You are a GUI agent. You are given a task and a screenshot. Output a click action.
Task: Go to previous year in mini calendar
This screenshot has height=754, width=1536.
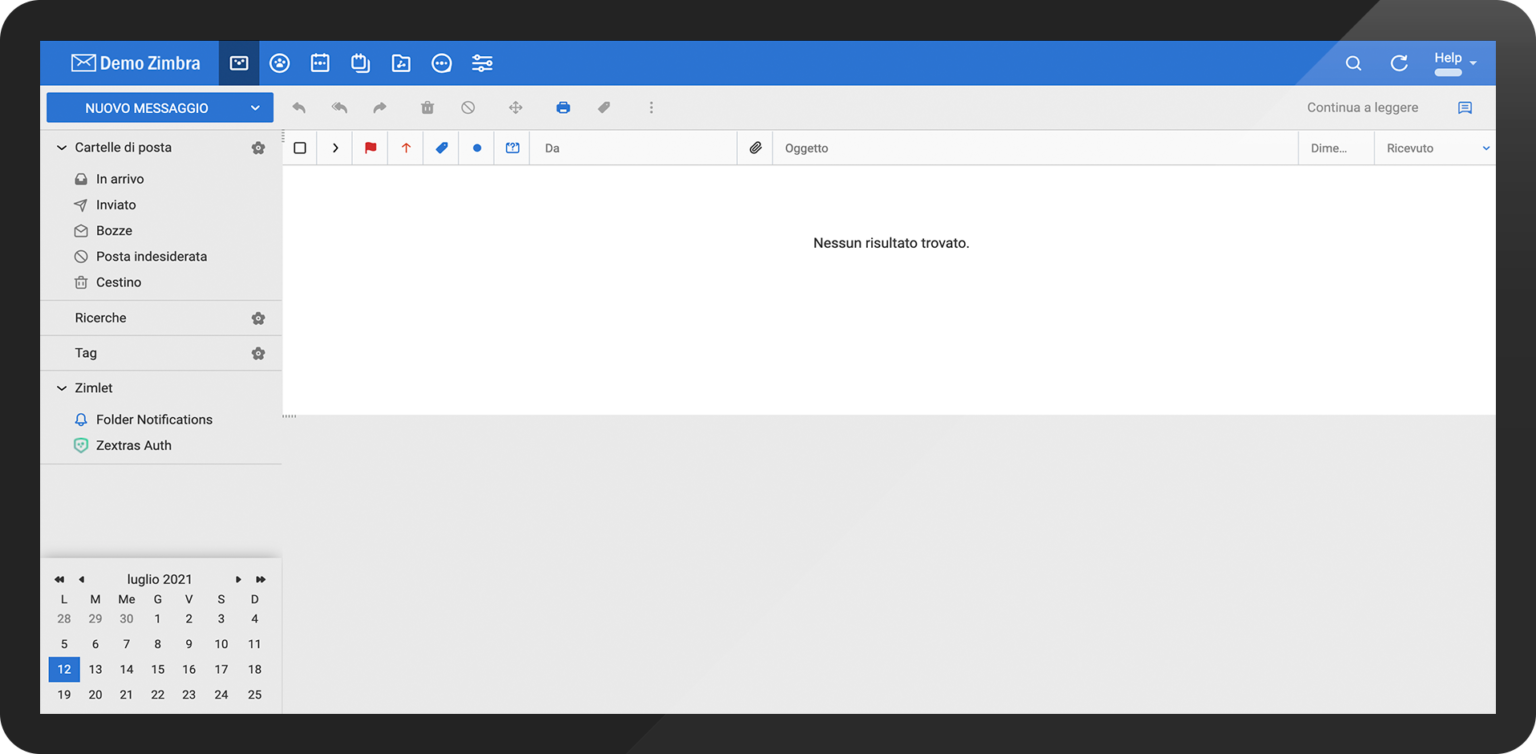pos(59,580)
